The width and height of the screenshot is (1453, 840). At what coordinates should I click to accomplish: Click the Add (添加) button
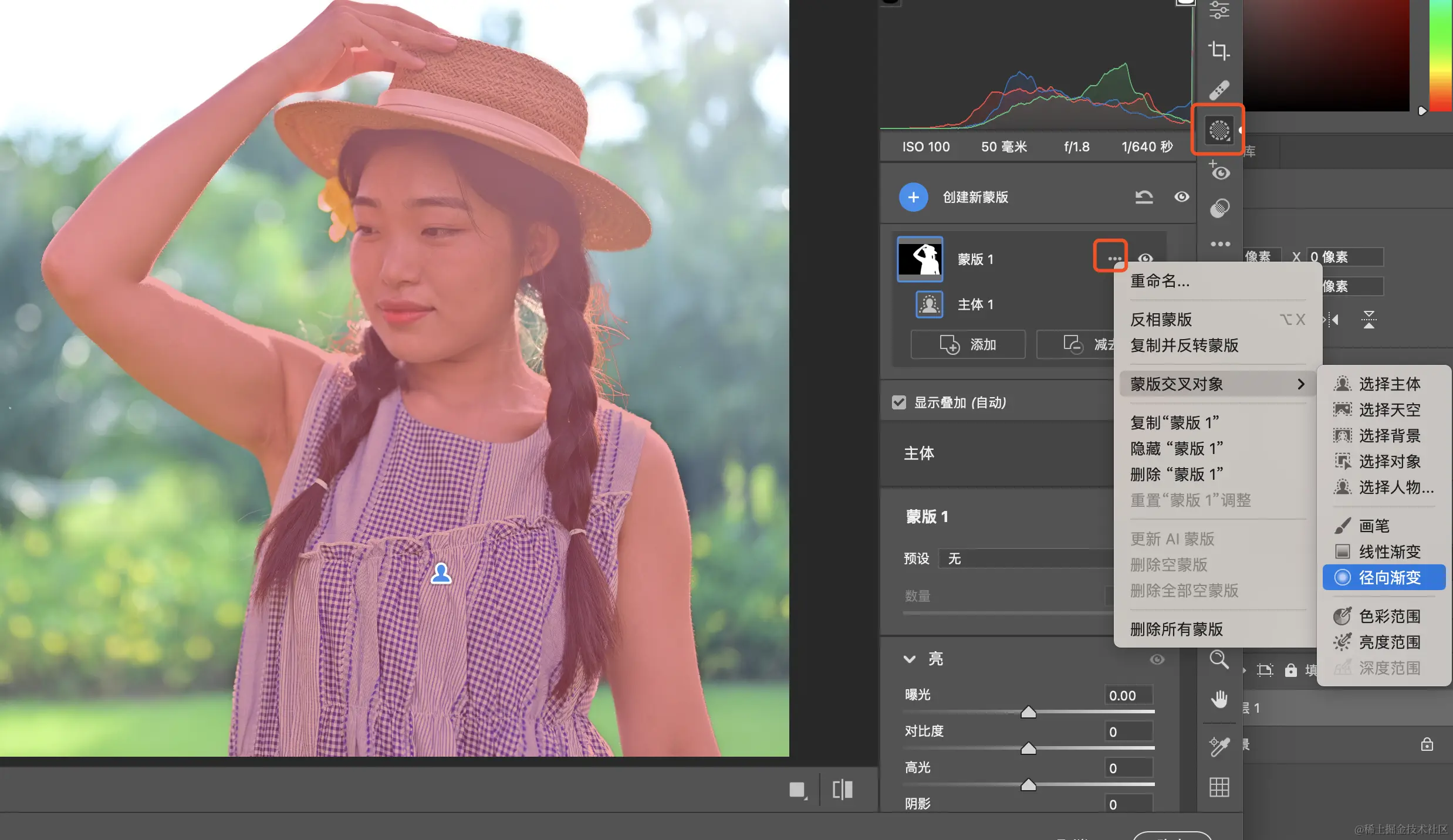click(968, 344)
